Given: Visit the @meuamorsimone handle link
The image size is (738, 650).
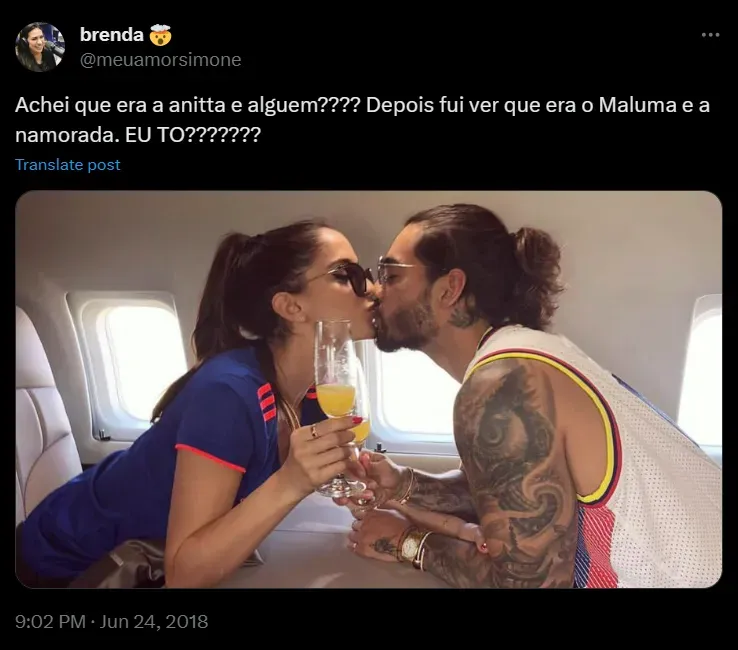Looking at the screenshot, I should click(160, 60).
